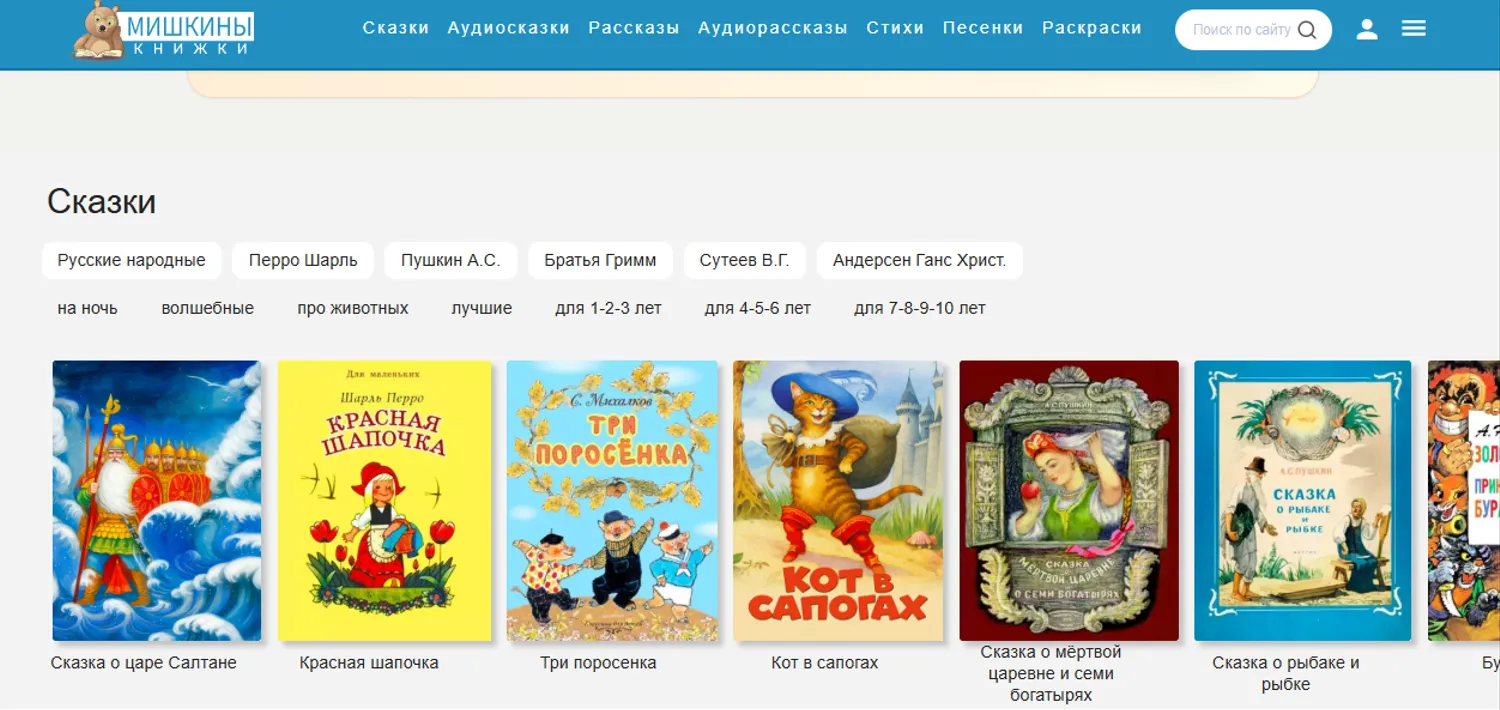The width and height of the screenshot is (1500, 710).
Task: Click the лучшие tag link
Action: click(x=482, y=308)
